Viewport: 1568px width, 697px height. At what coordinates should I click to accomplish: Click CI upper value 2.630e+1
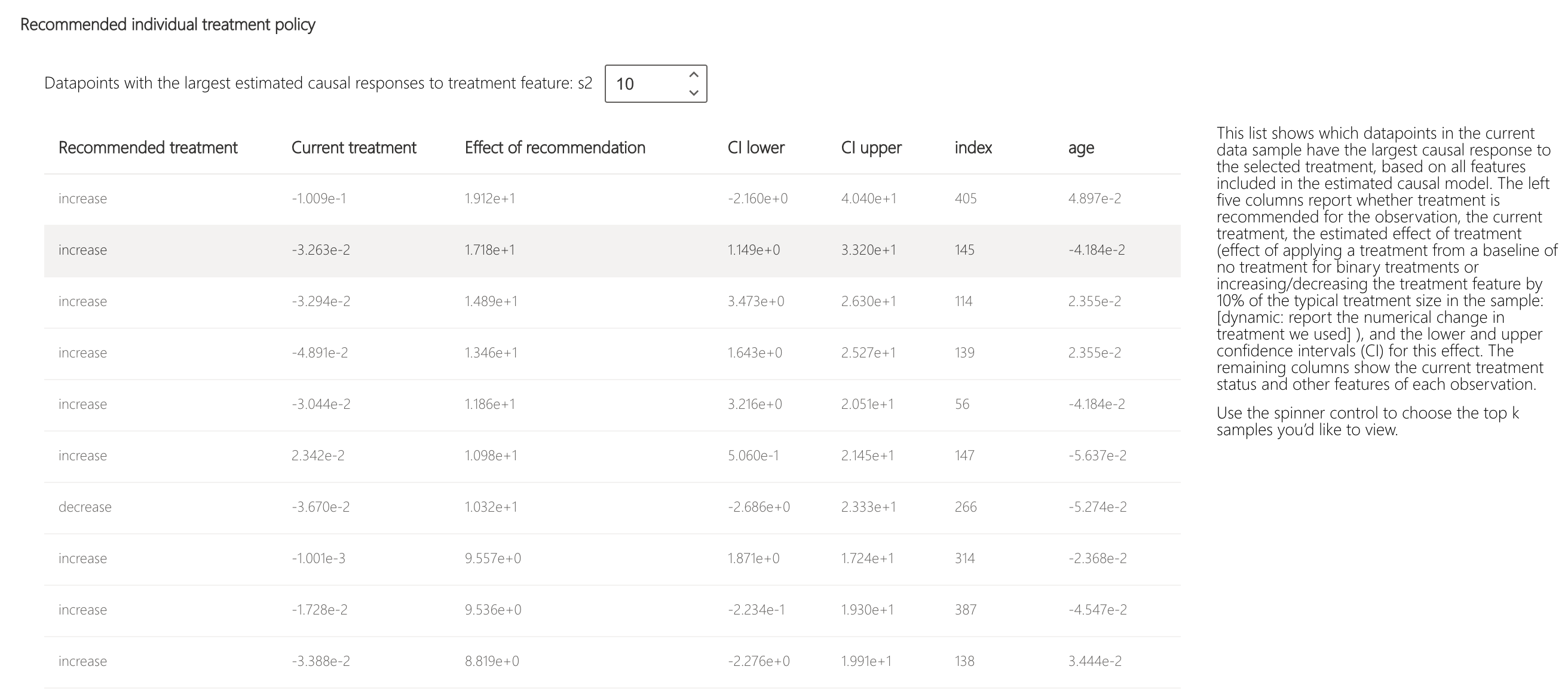pos(869,301)
